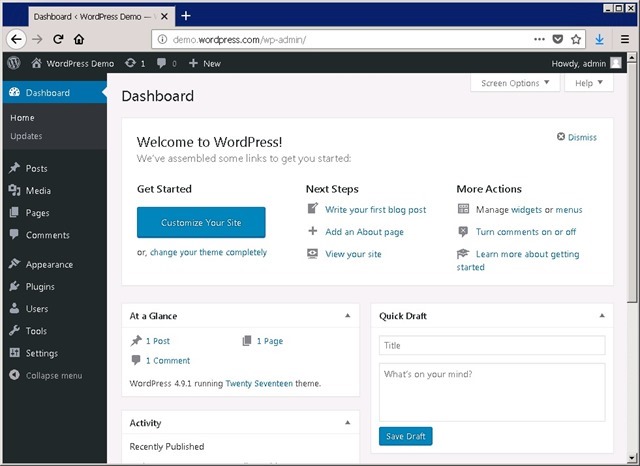Collapse the At a Glance widget

click(x=347, y=315)
